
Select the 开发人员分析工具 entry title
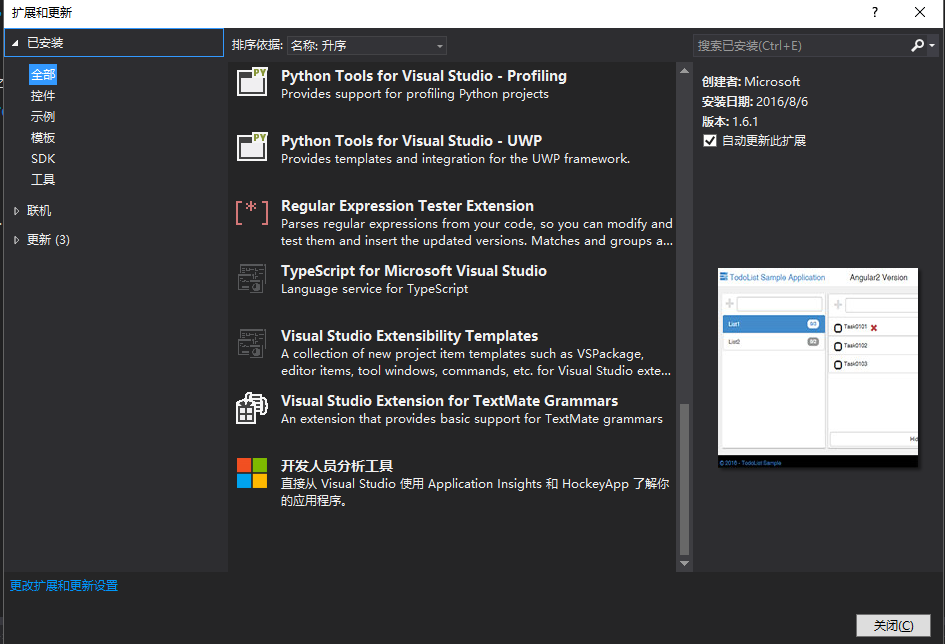pos(337,466)
